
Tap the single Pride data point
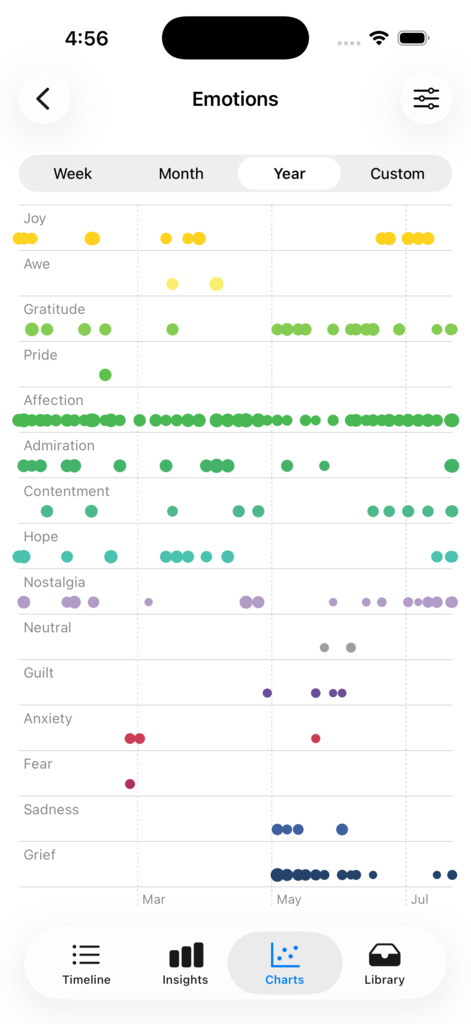[105, 375]
